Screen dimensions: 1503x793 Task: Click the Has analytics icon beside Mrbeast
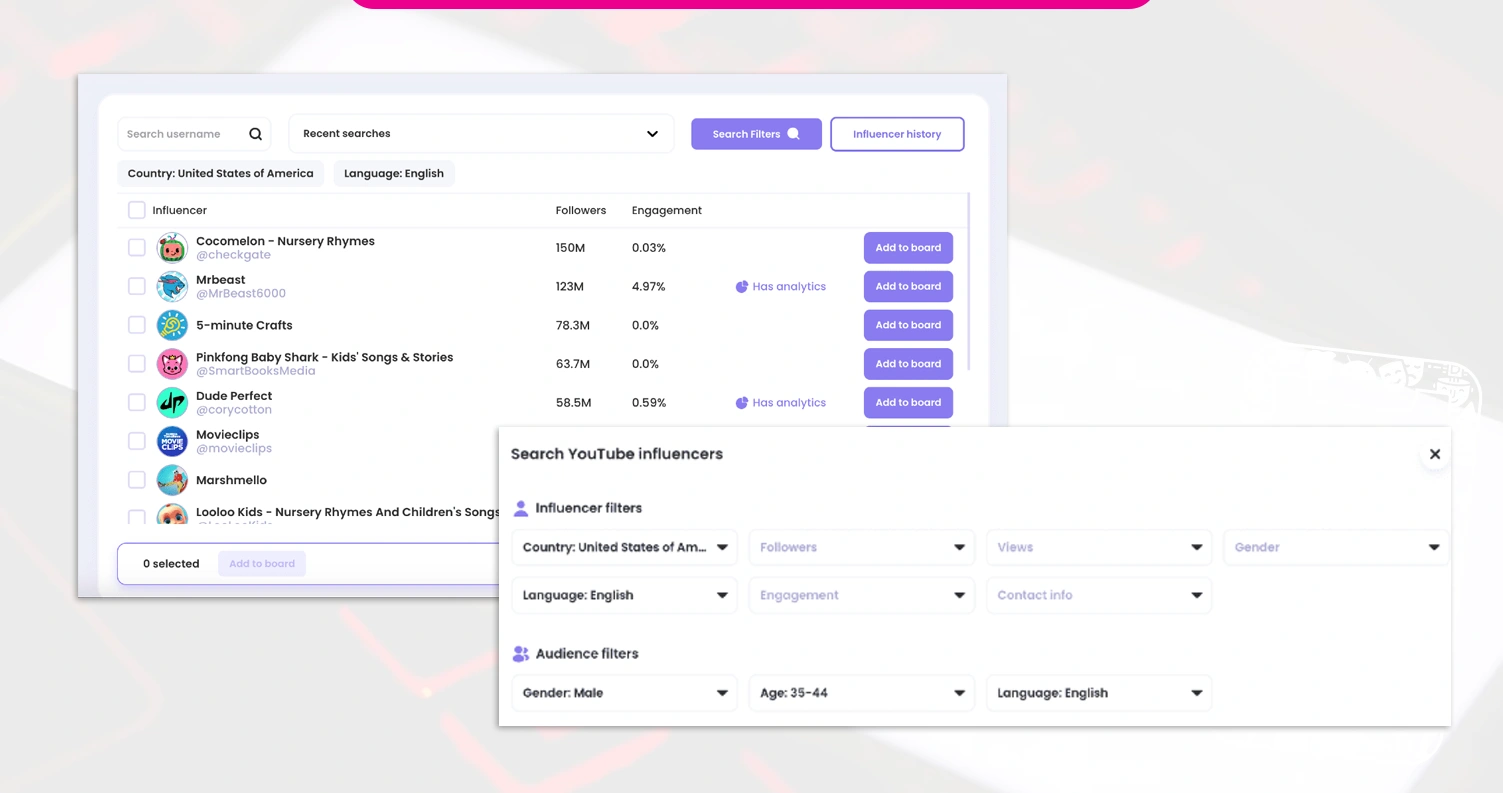[741, 286]
